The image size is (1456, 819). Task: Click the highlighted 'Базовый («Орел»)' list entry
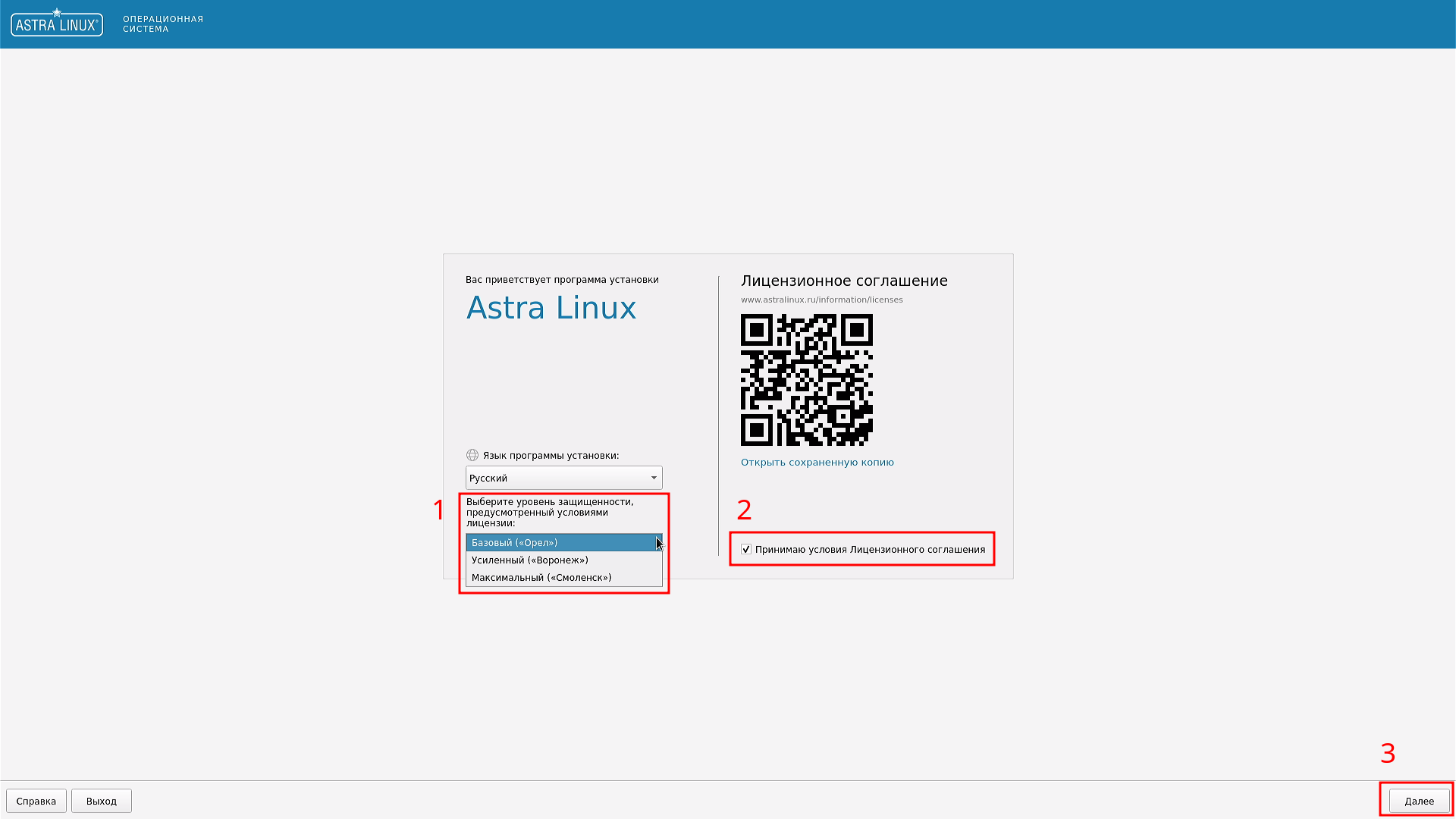click(516, 542)
